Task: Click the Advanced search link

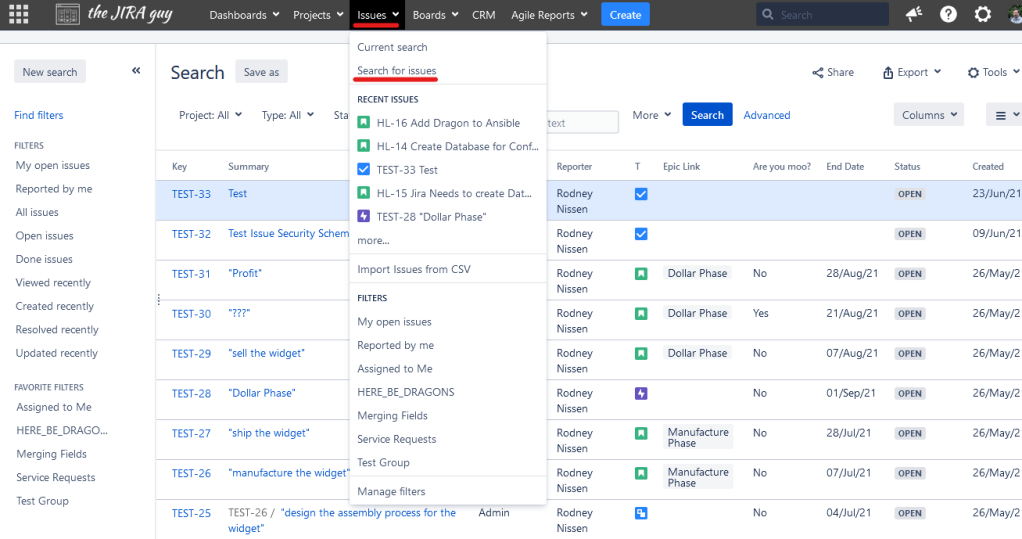Action: tap(766, 115)
